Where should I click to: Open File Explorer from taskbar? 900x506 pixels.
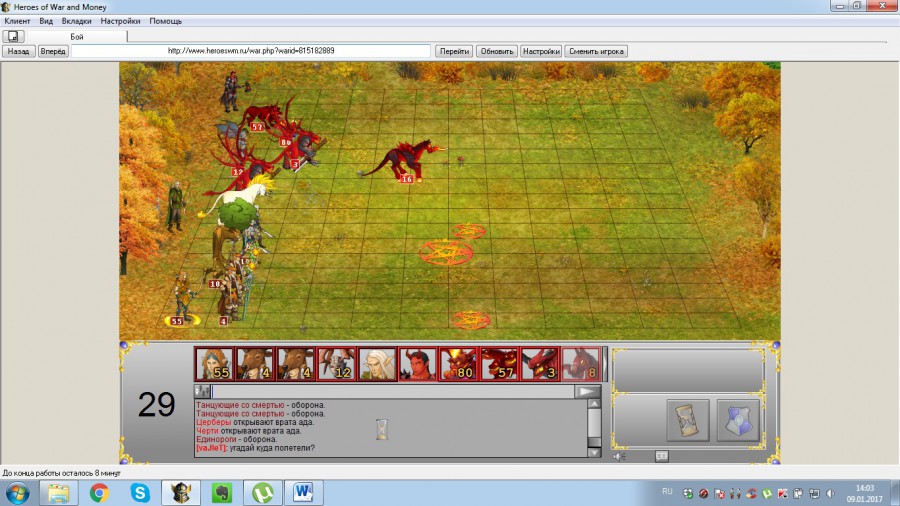[59, 493]
